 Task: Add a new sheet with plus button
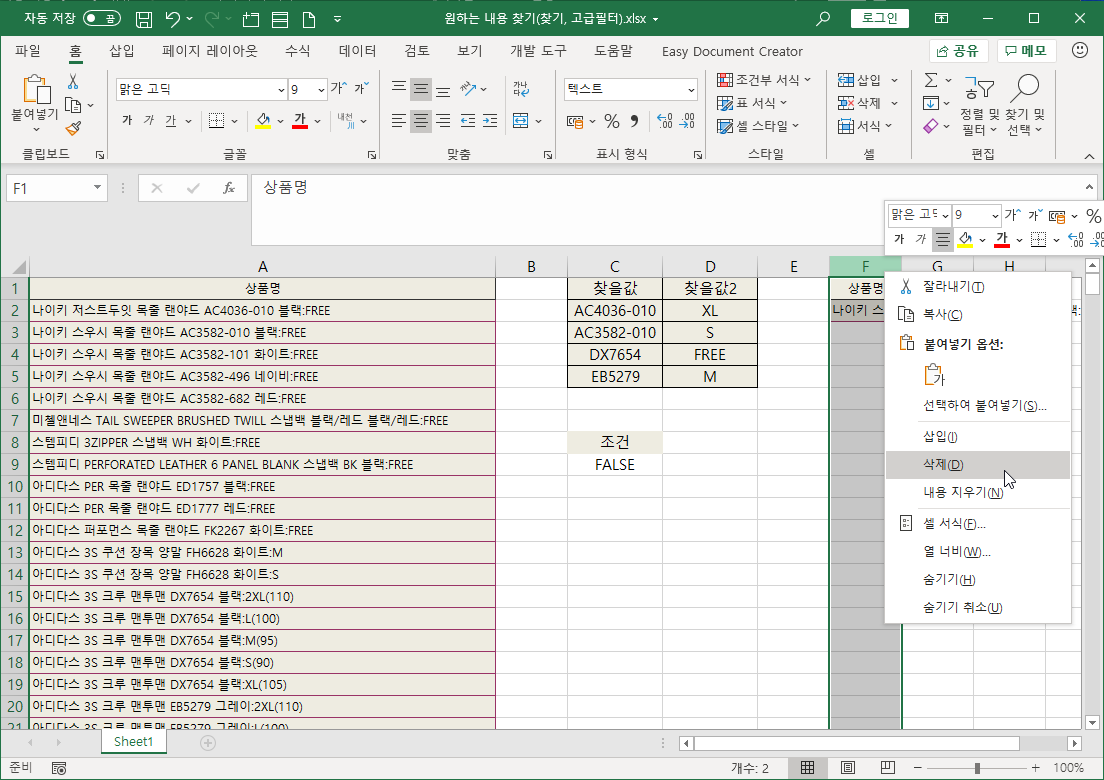coord(208,743)
